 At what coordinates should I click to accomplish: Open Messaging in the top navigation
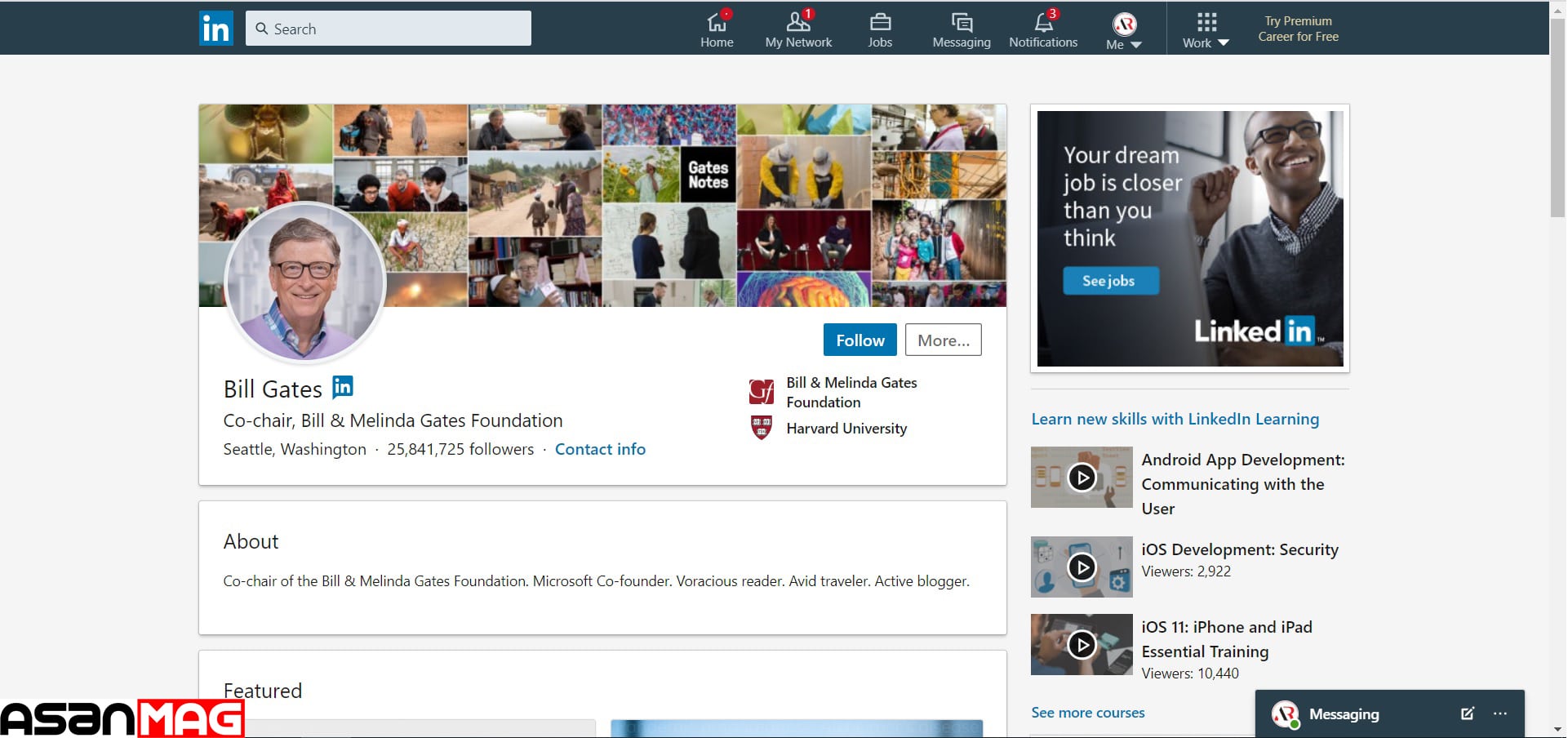(962, 29)
